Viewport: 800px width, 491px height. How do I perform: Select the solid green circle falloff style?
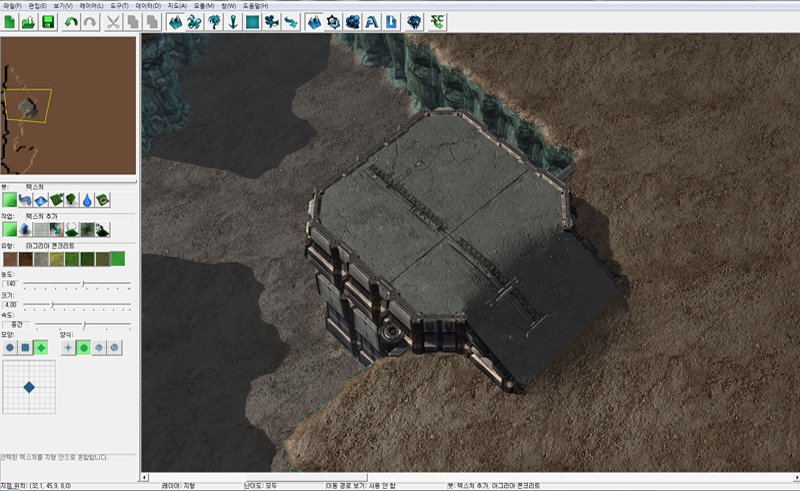[84, 348]
